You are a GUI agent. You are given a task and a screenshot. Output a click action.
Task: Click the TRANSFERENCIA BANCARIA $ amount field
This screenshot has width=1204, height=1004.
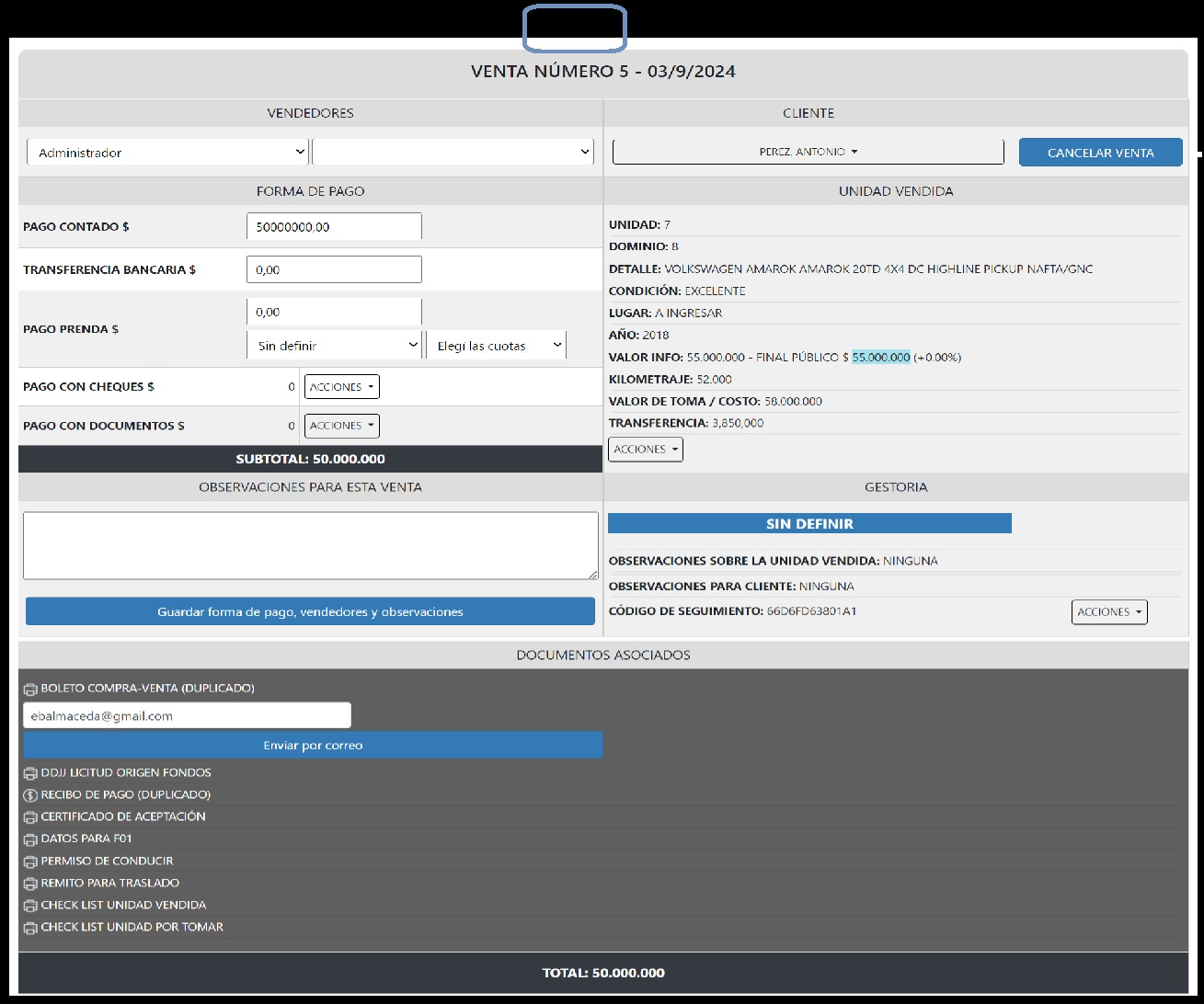click(x=334, y=269)
